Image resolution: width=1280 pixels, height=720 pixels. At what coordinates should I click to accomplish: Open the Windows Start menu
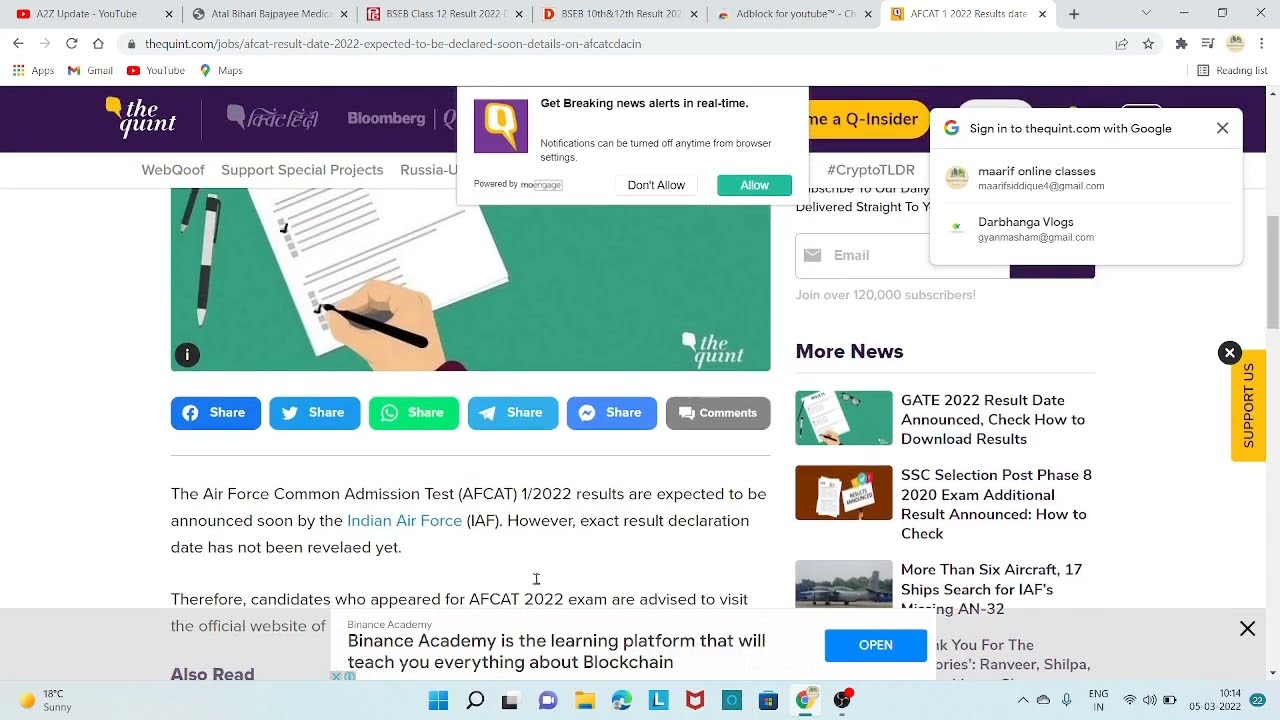pos(438,701)
